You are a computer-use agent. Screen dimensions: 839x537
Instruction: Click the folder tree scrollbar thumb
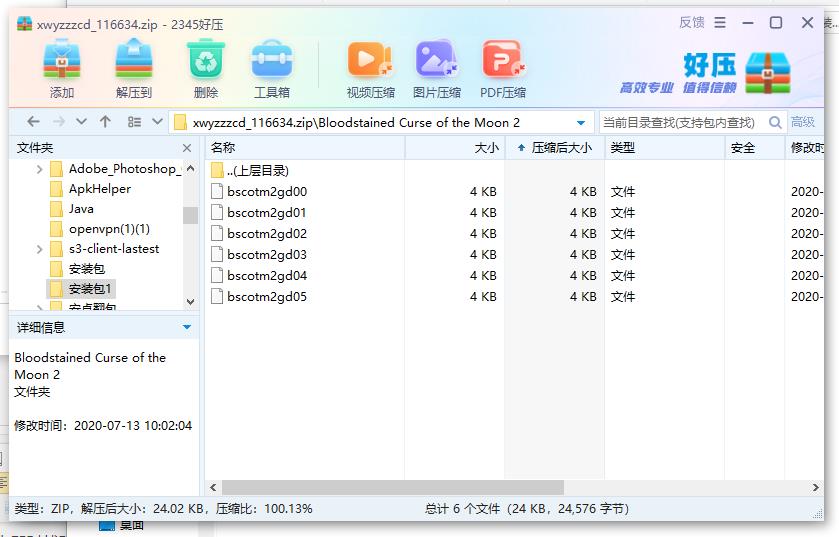pyautogui.click(x=190, y=215)
